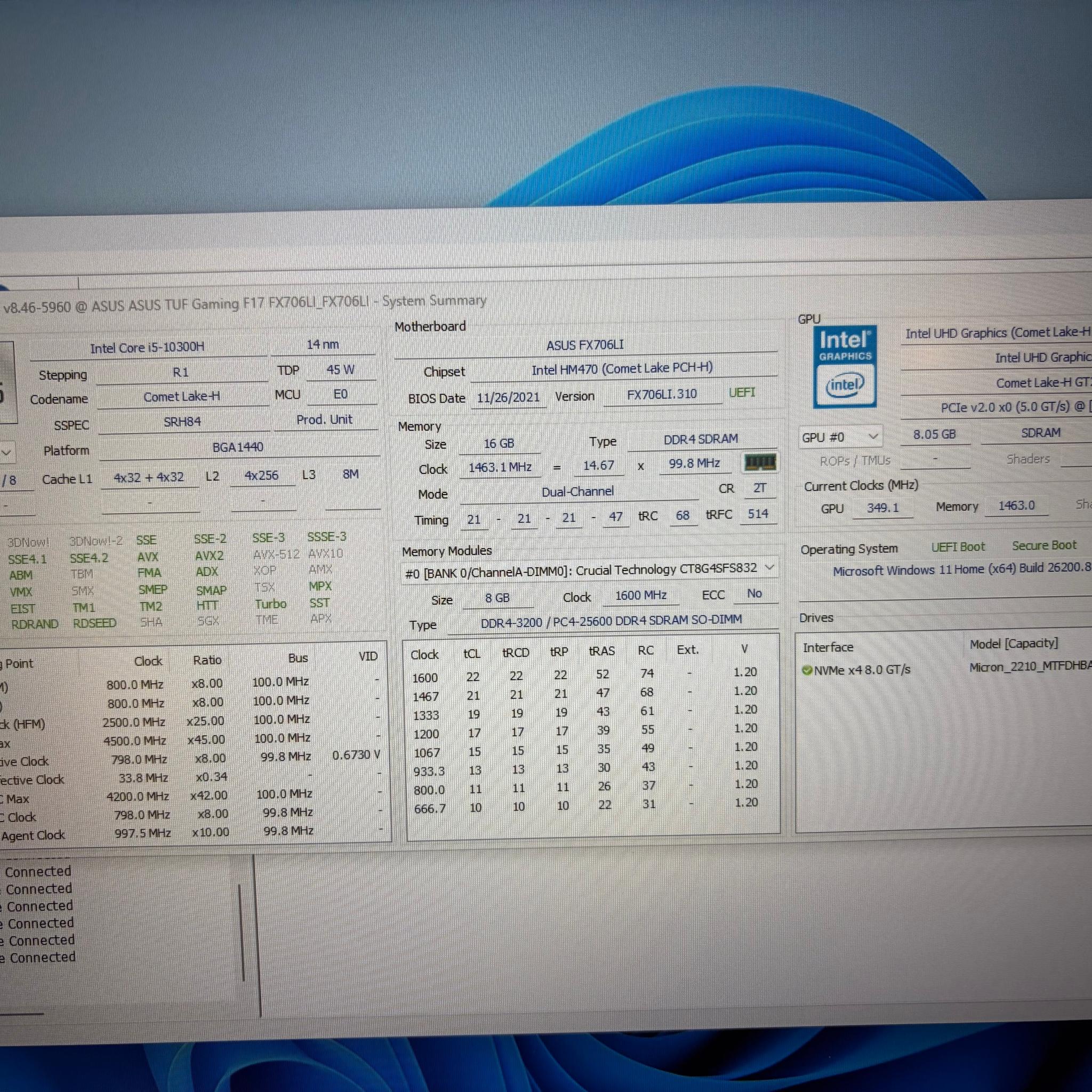The image size is (1092, 1092).
Task: Click the module Clock 1600 MHz
Action: 641,595
